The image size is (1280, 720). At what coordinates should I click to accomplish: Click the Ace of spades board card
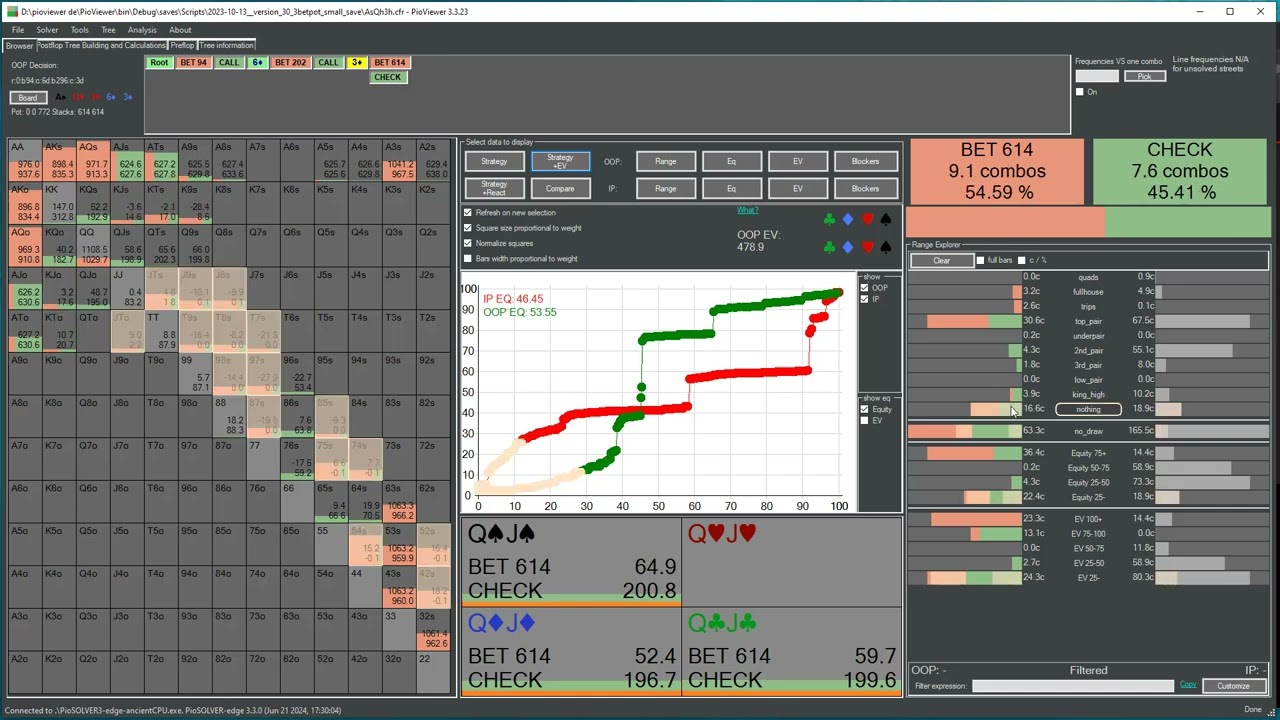click(60, 97)
